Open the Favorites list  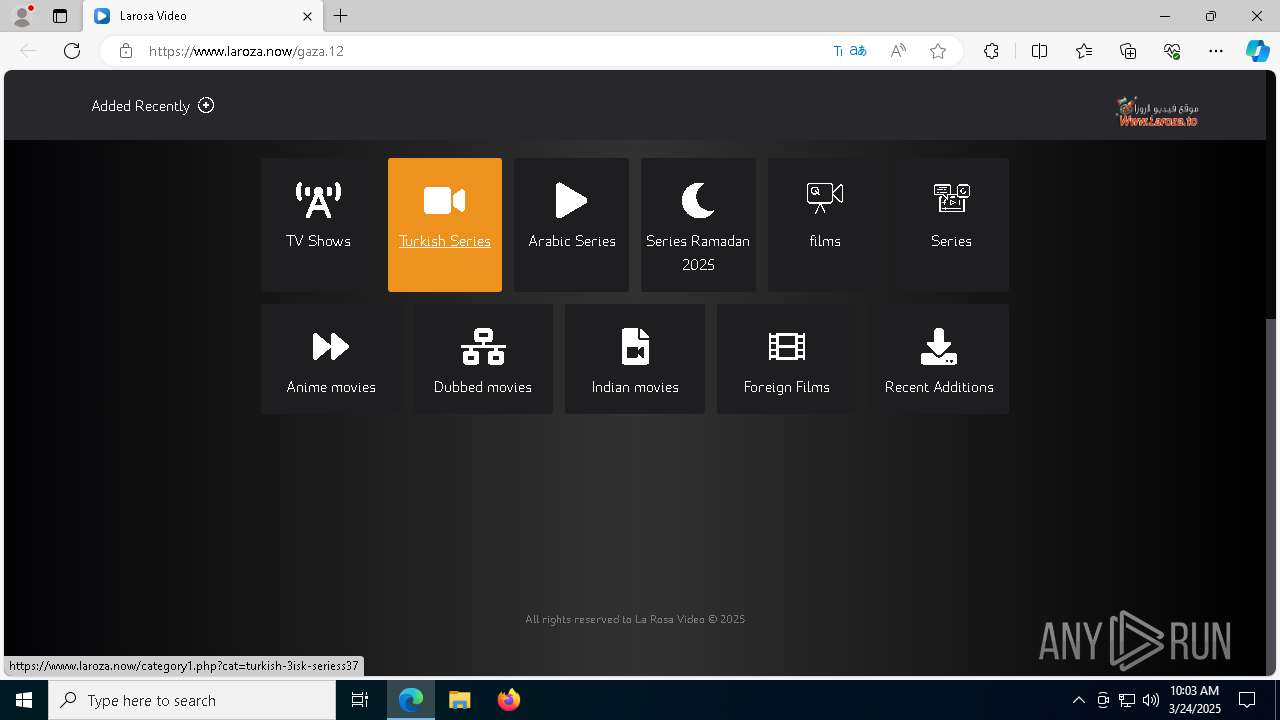1084,51
